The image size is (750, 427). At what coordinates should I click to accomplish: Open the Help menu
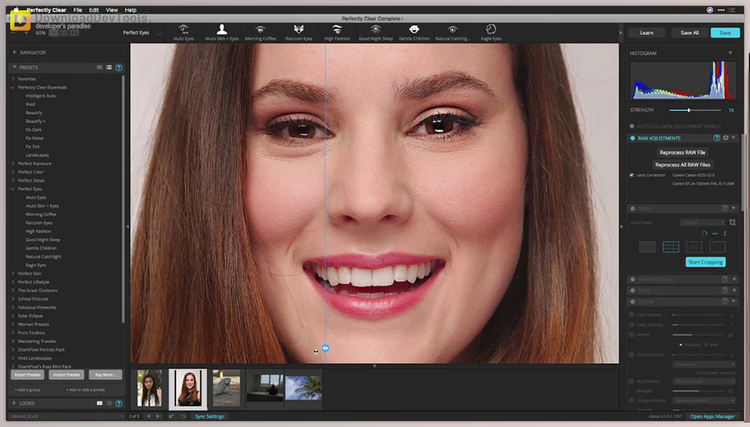[x=131, y=10]
